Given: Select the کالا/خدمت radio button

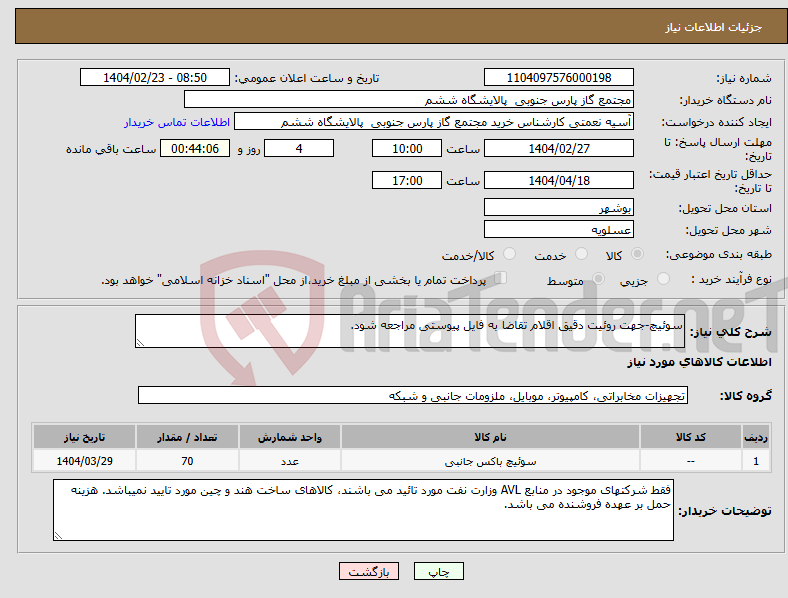Looking at the screenshot, I should pos(509,254).
